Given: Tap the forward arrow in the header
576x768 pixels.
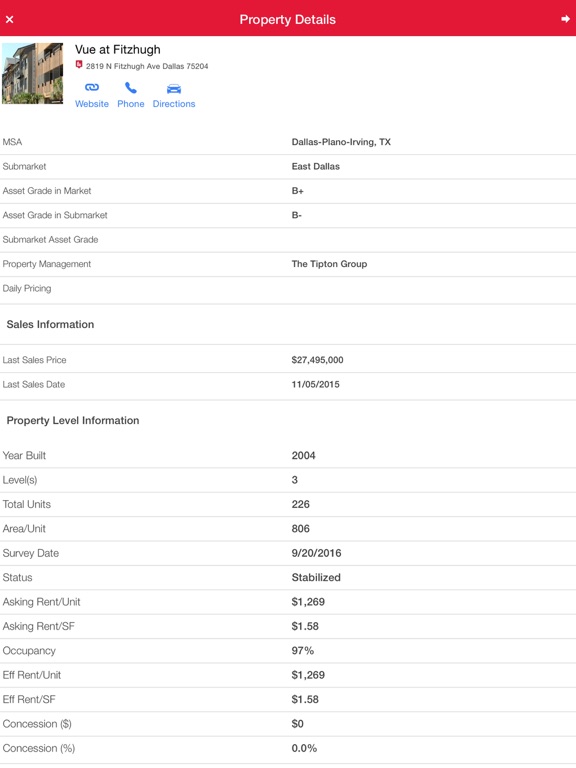Looking at the screenshot, I should (565, 19).
